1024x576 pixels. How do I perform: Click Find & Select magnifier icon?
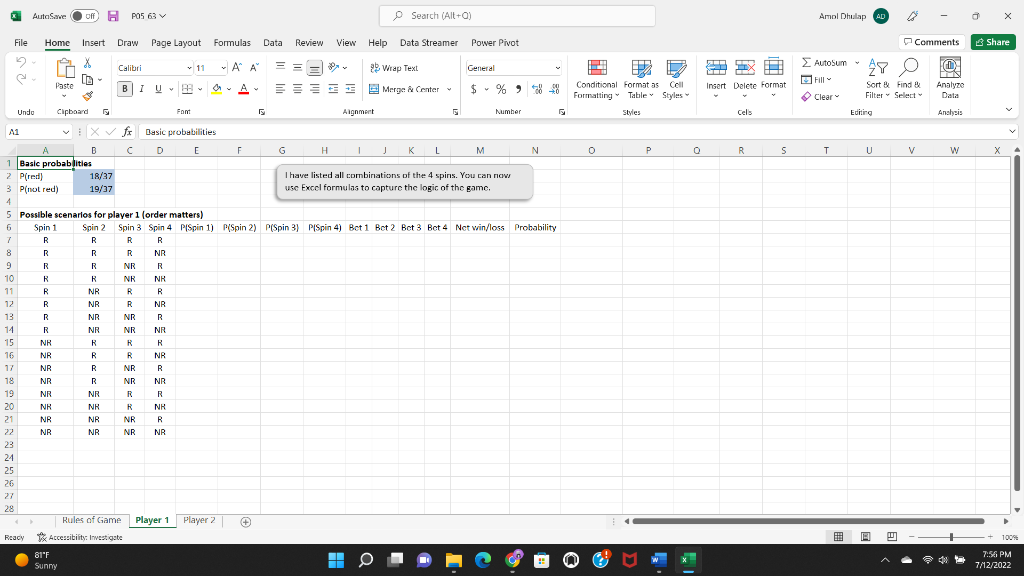(x=908, y=68)
